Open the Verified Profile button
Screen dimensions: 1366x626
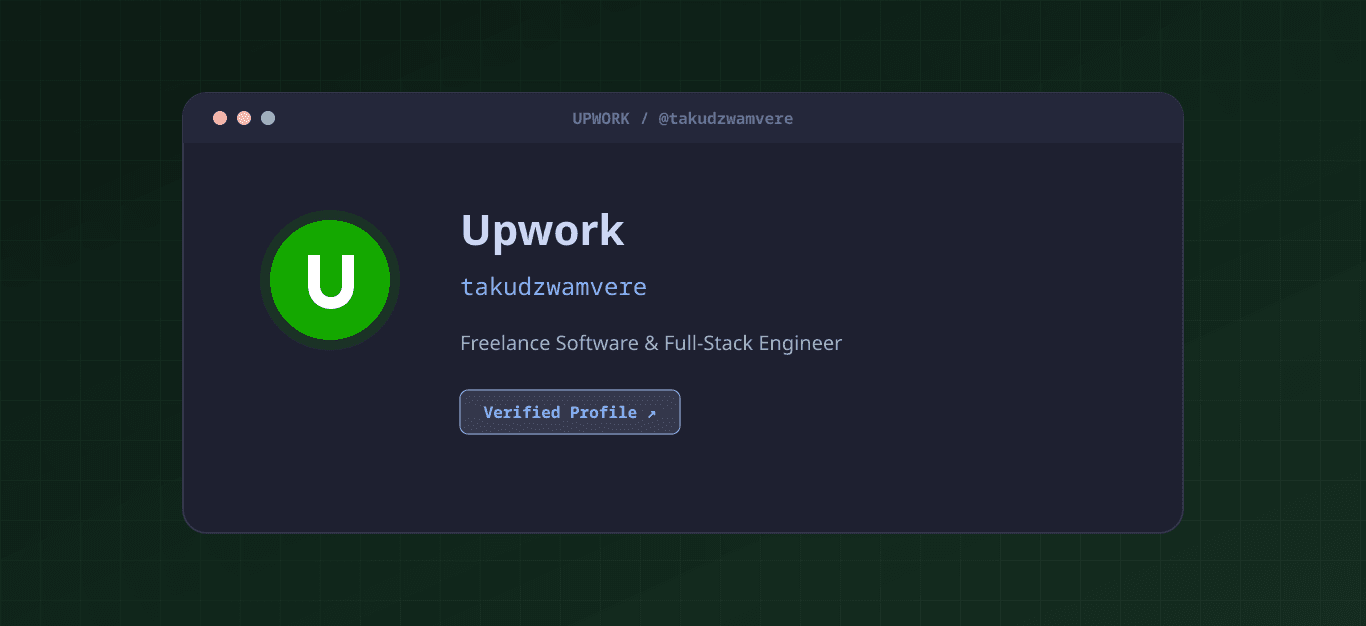click(570, 412)
